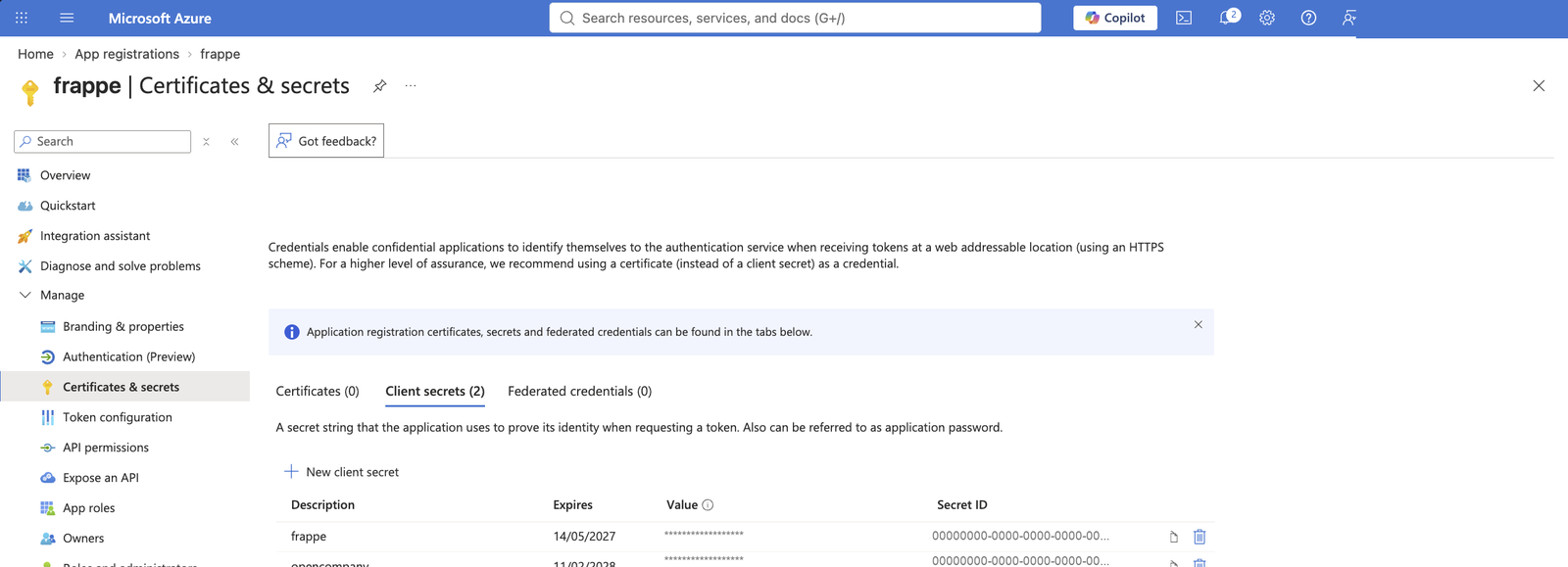1568x567 pixels.
Task: Click the Got feedback? button
Action: point(326,141)
